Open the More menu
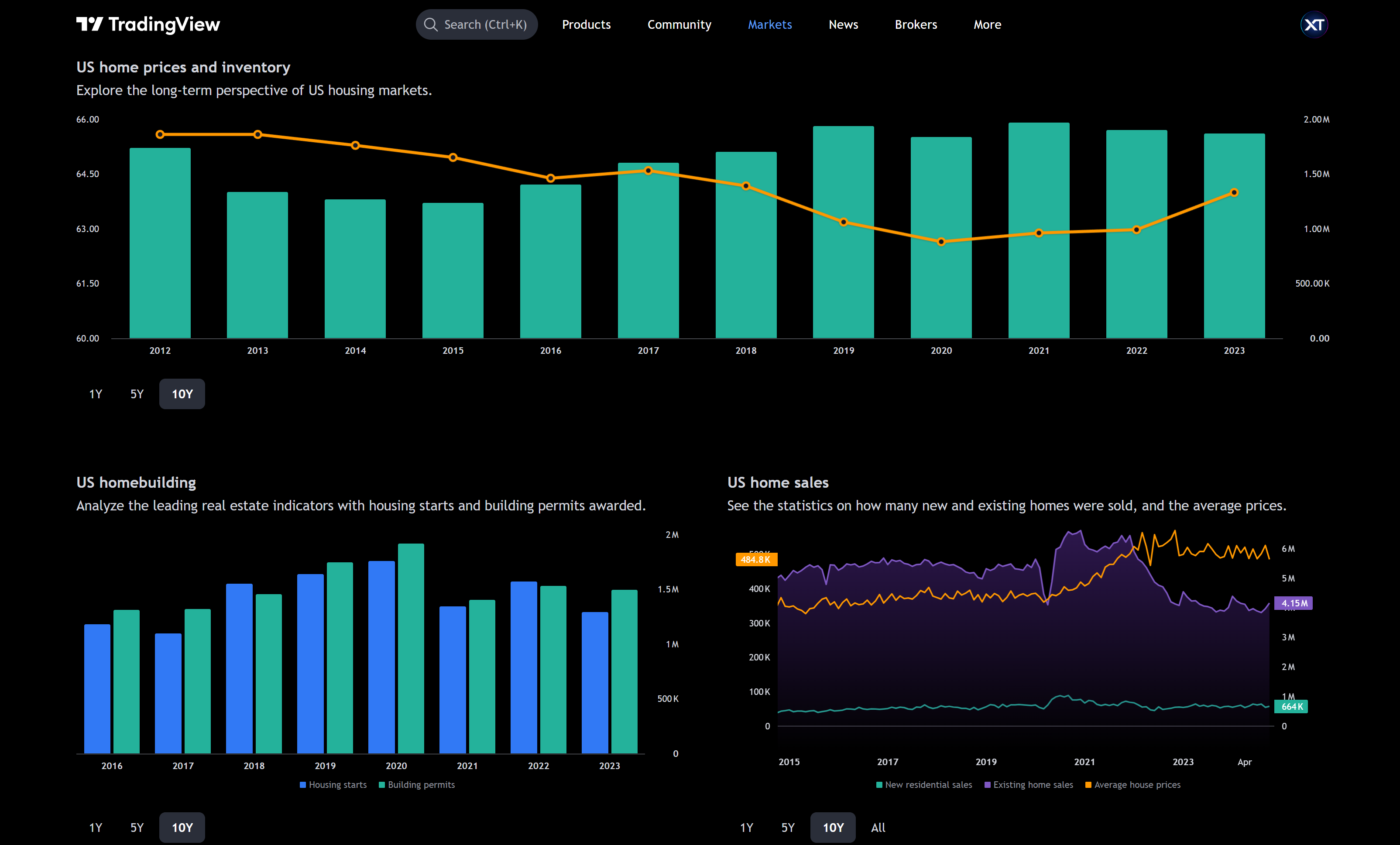 (987, 24)
